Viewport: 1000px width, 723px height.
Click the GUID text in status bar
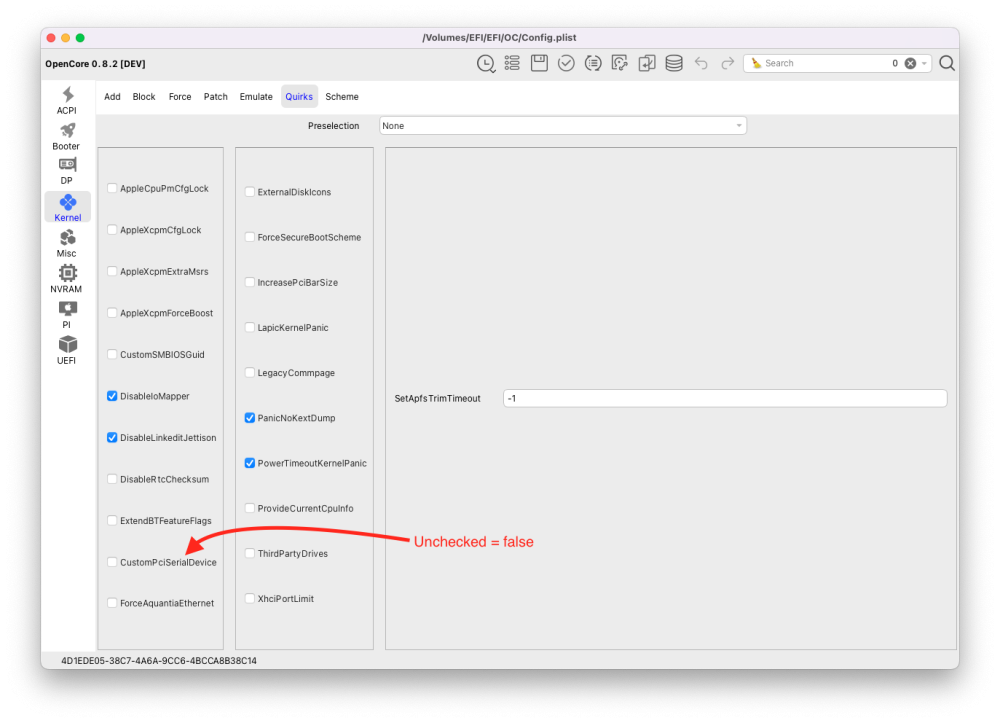point(159,661)
